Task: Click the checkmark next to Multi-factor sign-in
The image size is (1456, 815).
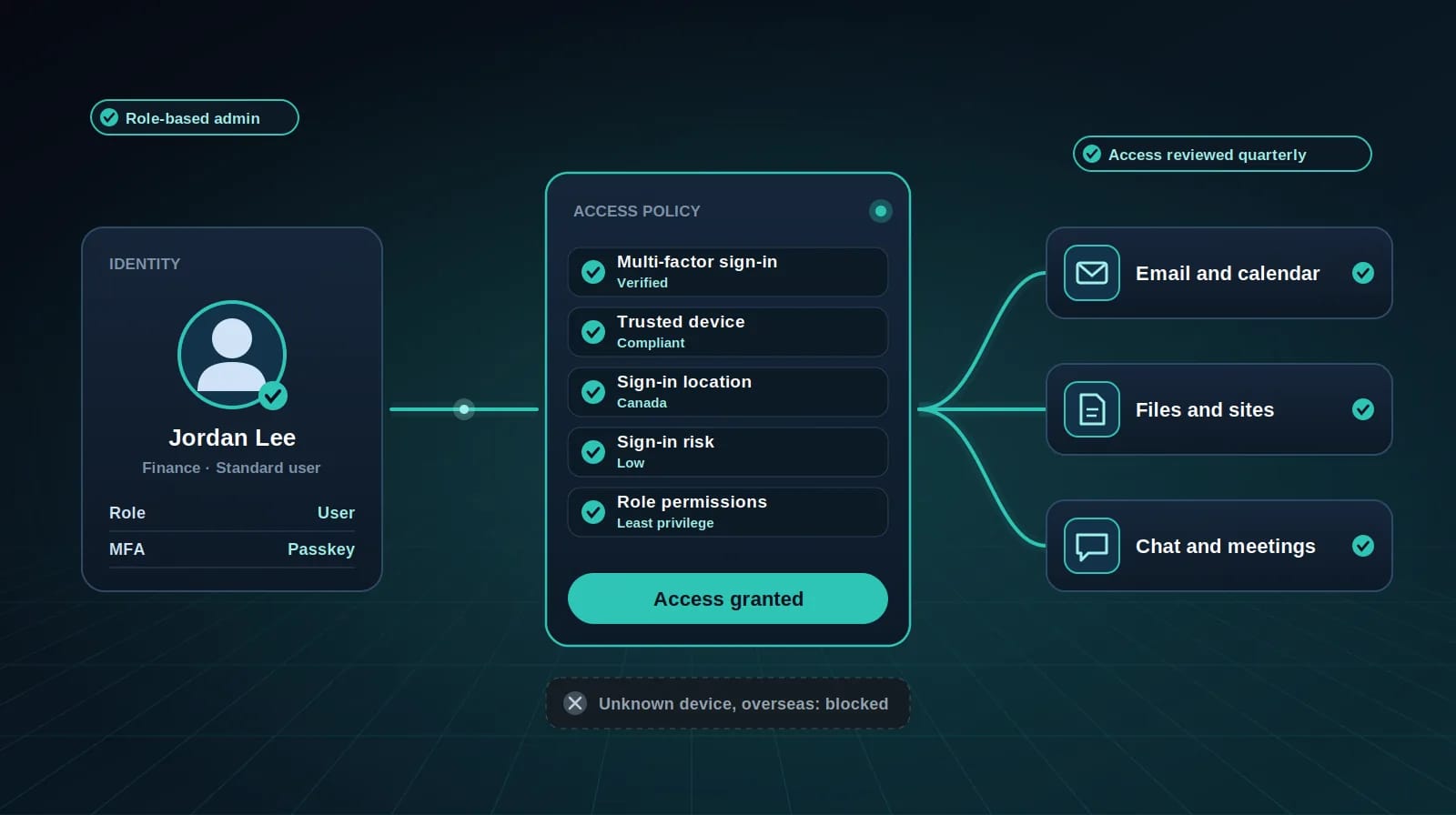Action: click(x=593, y=272)
